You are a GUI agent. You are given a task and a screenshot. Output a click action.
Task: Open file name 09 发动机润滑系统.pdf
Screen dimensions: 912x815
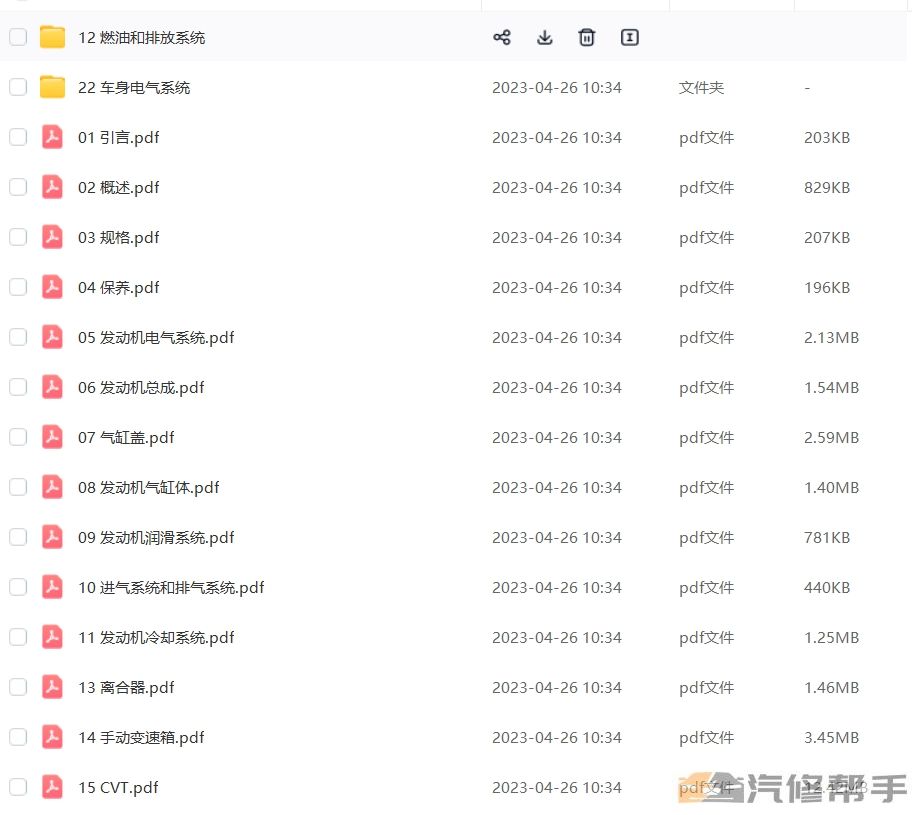coord(156,538)
